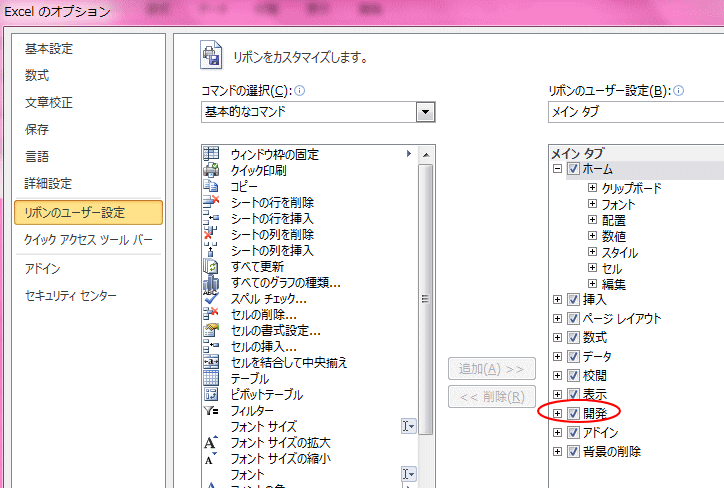Select the ピボットテーブル icon

[x=211, y=394]
